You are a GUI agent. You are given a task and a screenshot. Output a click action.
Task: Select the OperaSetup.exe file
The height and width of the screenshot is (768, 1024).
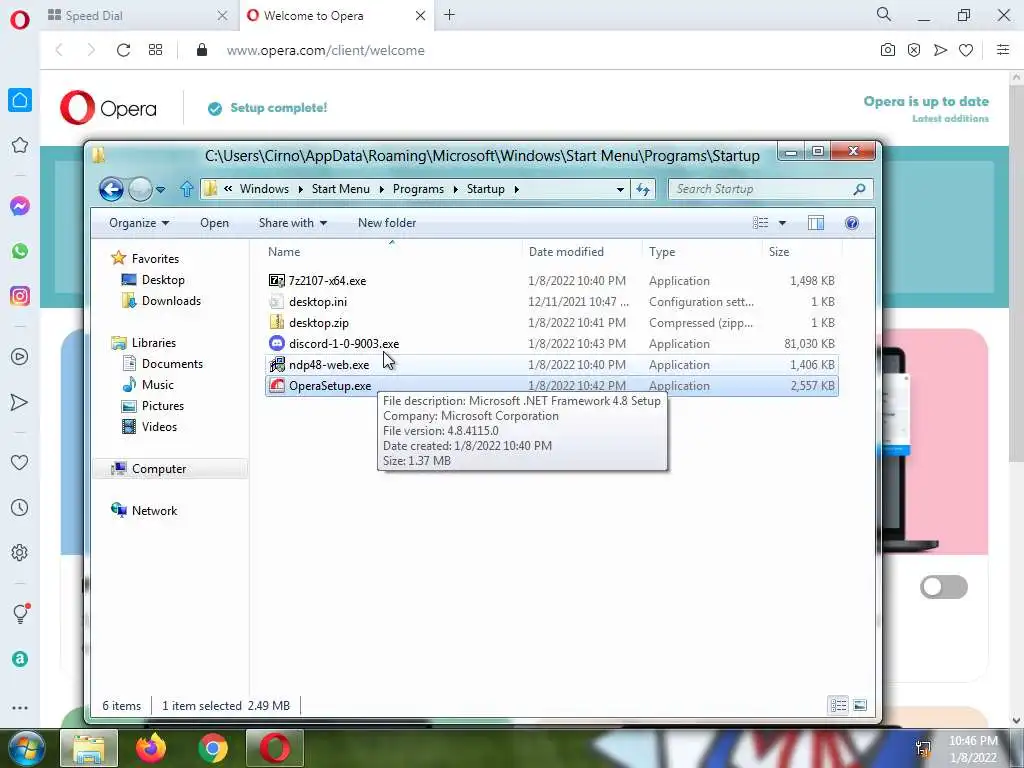pyautogui.click(x=552, y=386)
